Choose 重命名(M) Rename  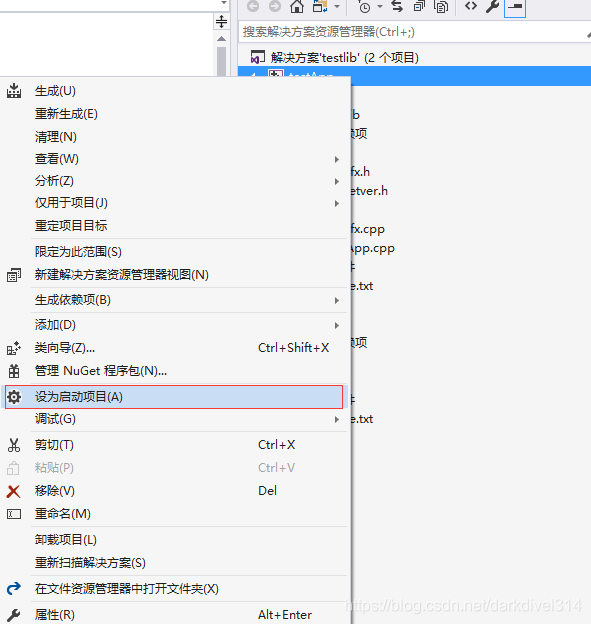tap(175, 514)
